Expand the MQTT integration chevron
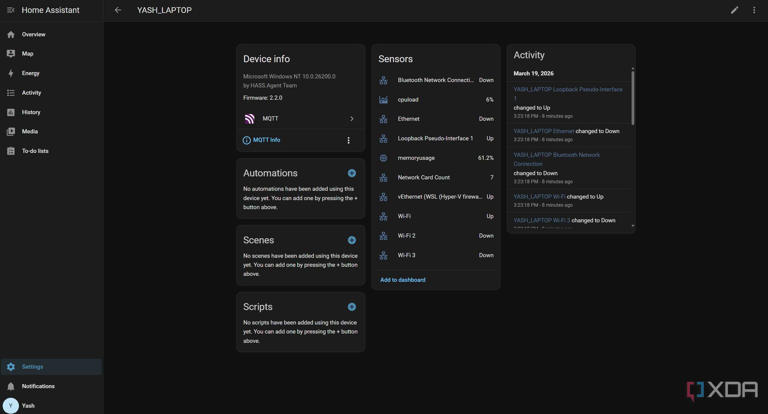Screen dimensions: 768x414 (351, 119)
